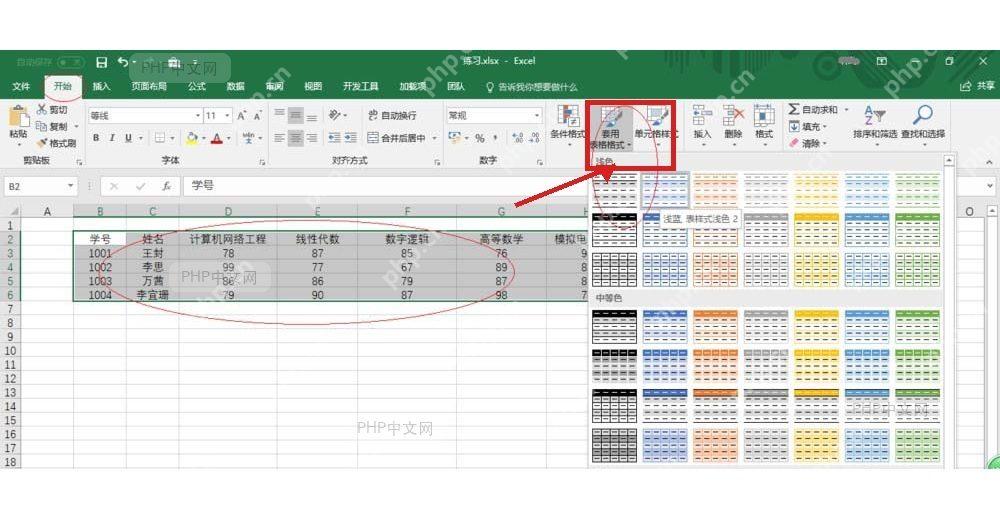Click the Fill (填充) down-arrow button

805,126
